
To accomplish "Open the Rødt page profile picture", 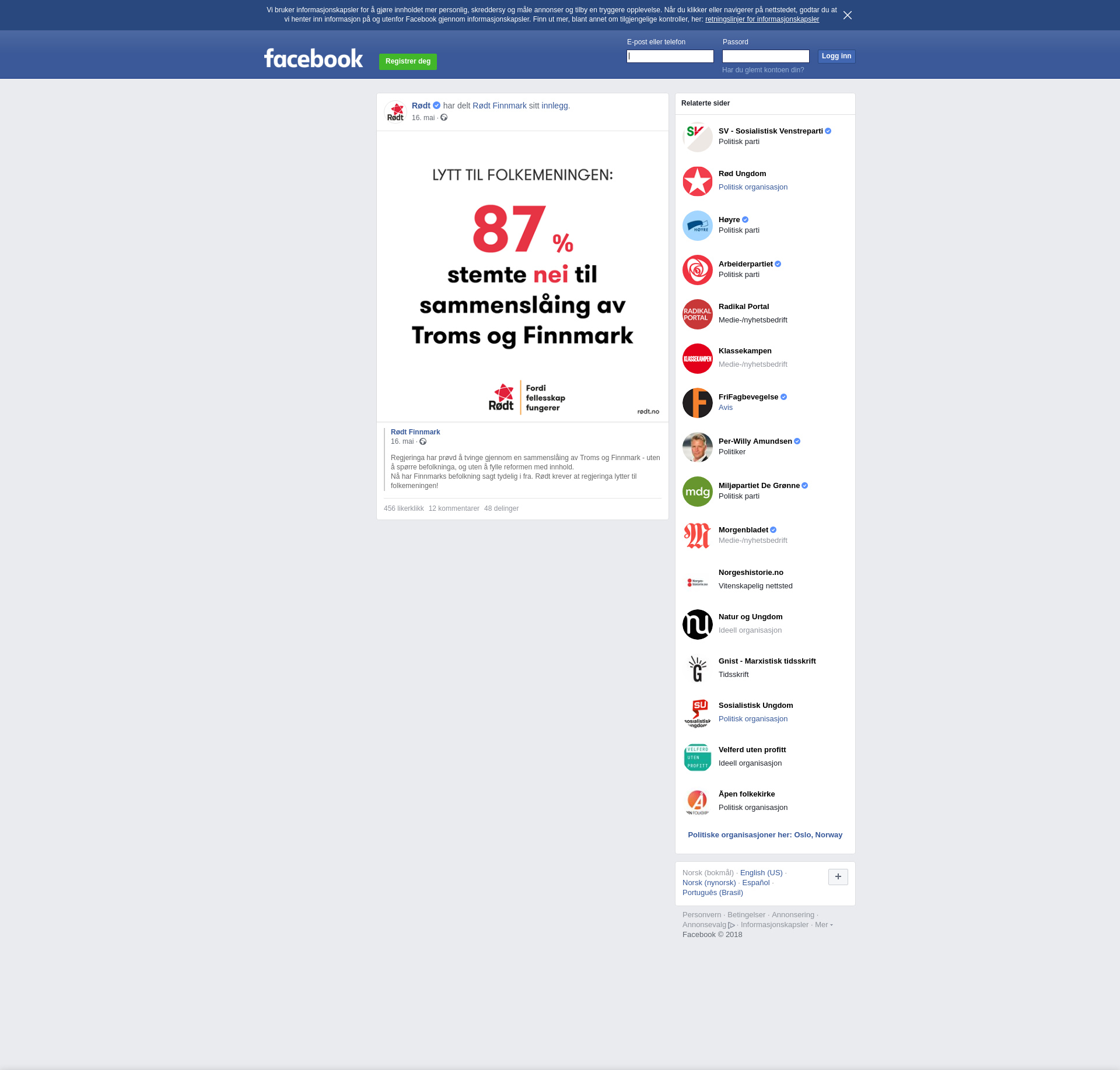I will tap(395, 111).
